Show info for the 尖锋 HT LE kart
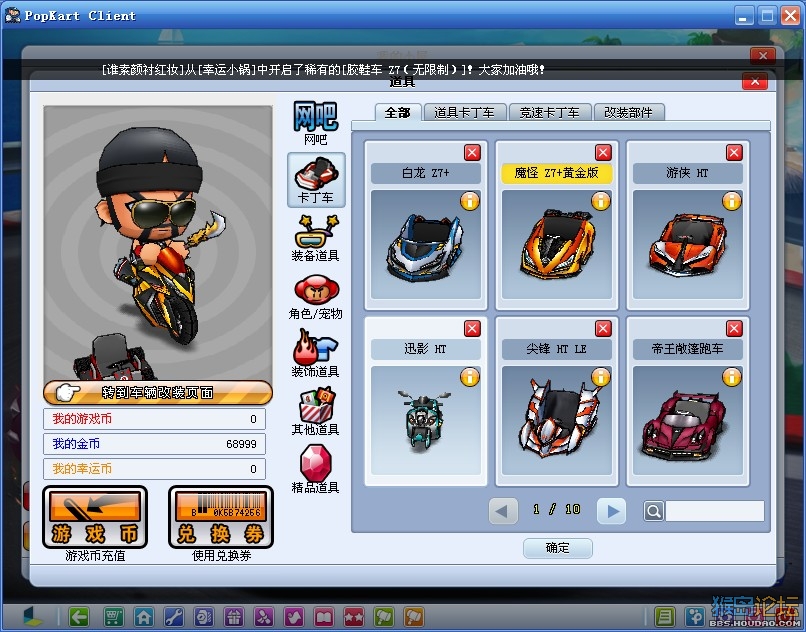Screen dimensions: 806x632 point(600,377)
